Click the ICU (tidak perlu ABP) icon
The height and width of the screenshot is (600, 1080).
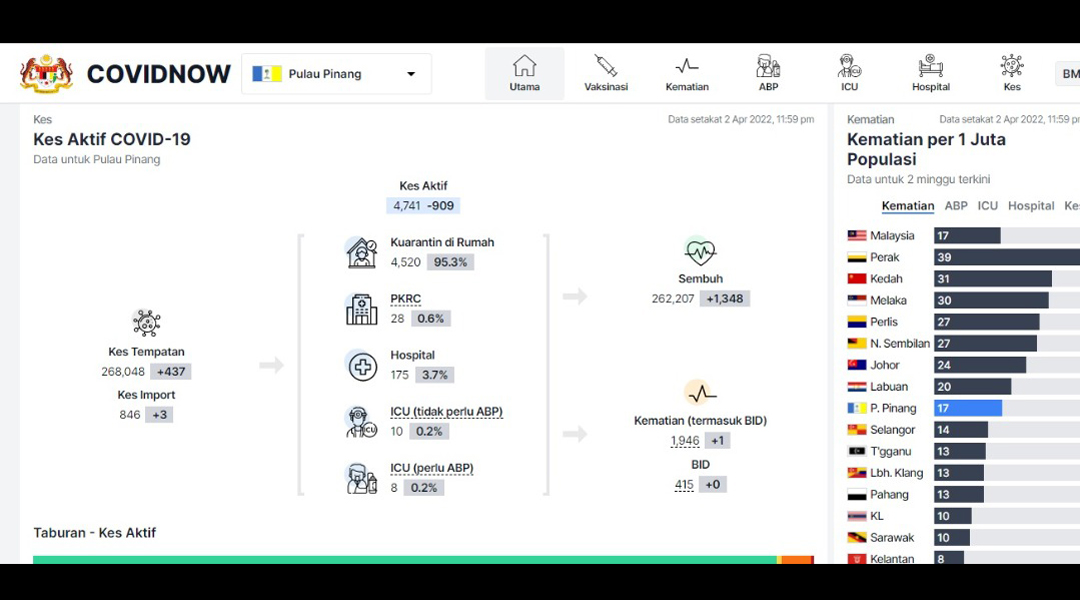point(362,422)
